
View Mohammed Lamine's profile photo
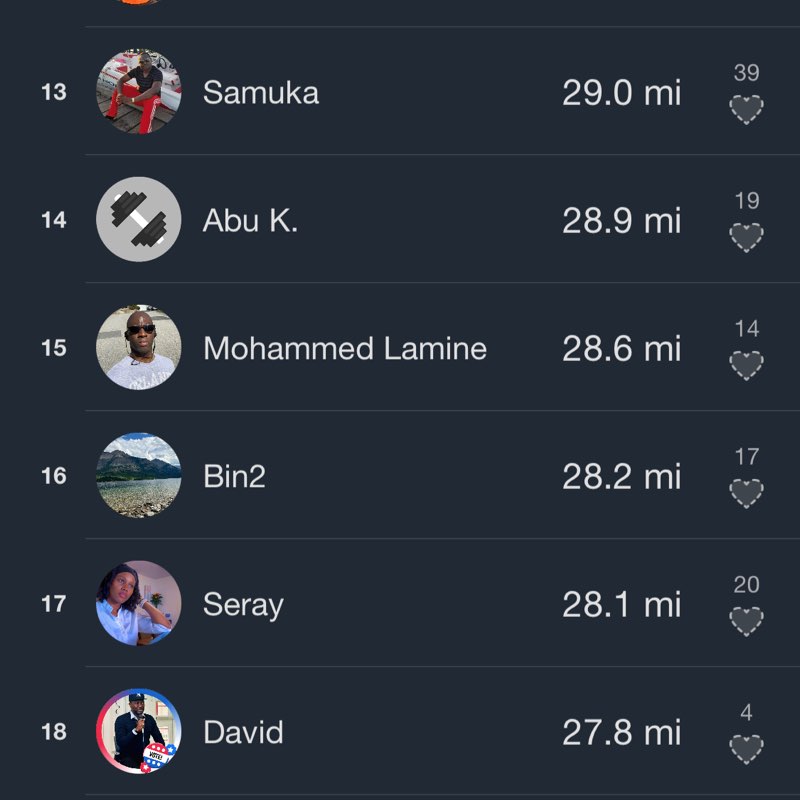click(139, 348)
